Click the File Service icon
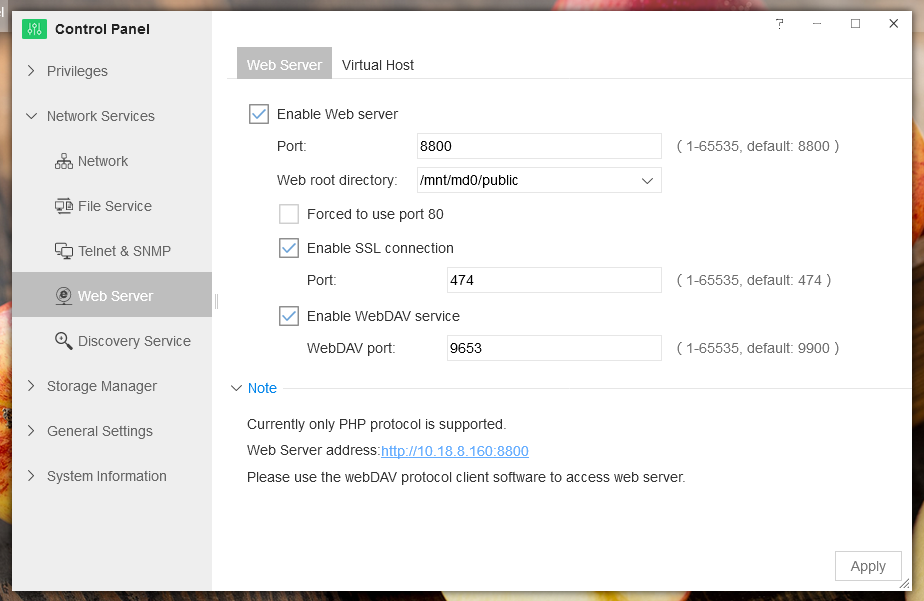This screenshot has width=924, height=601. point(64,206)
